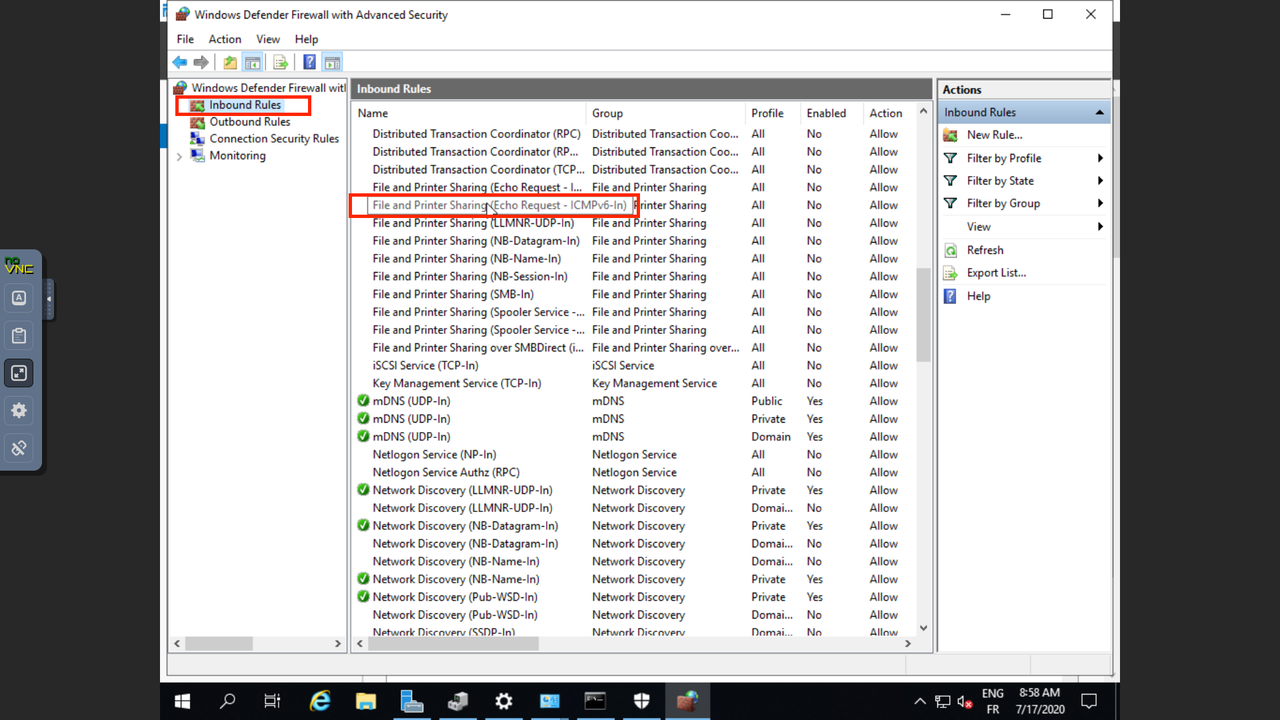Open File Explorer from the taskbar

coord(365,701)
